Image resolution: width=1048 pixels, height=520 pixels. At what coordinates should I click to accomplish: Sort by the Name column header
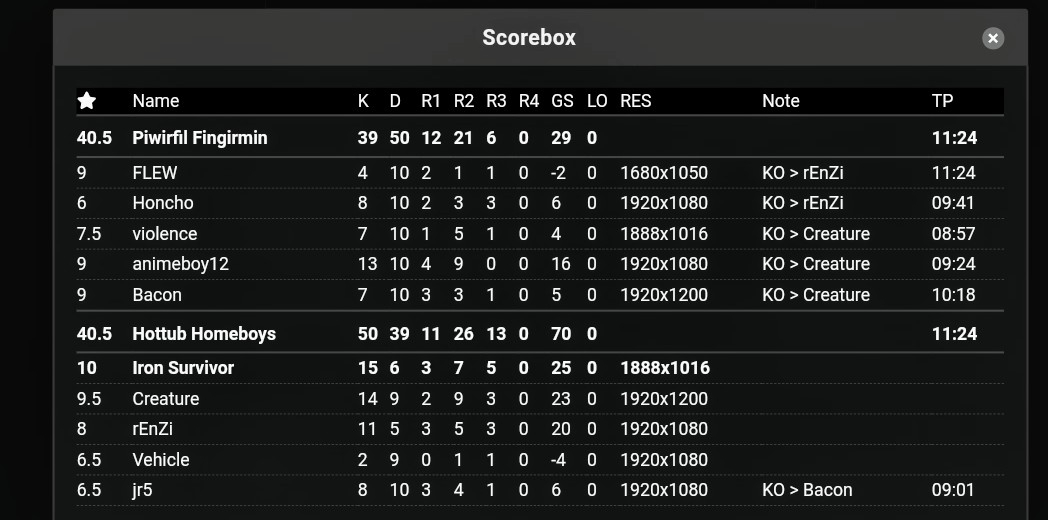tap(156, 101)
